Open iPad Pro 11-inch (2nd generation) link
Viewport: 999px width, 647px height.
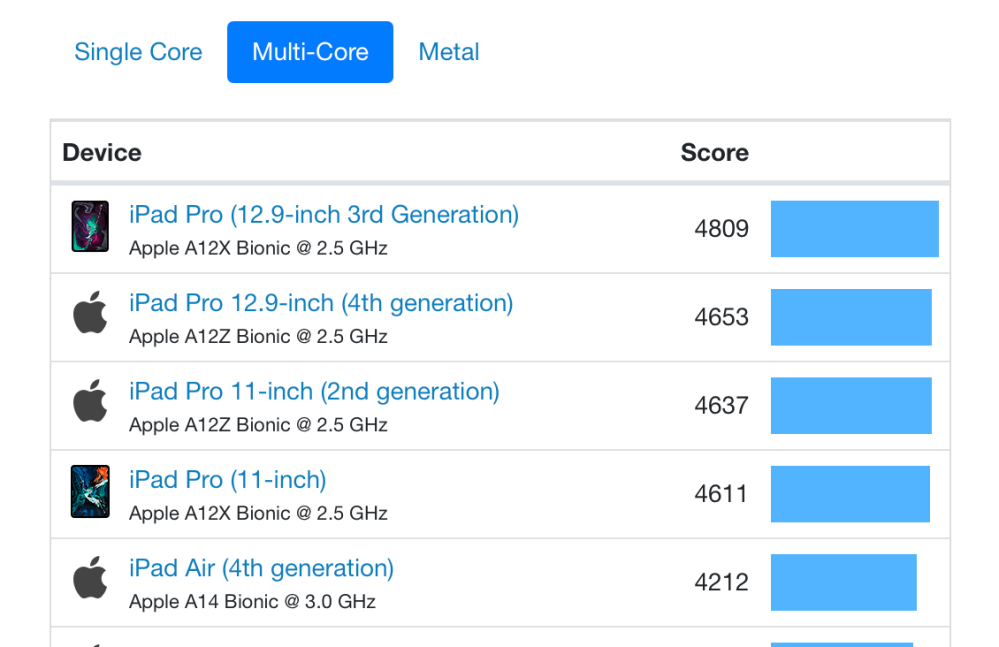click(314, 392)
